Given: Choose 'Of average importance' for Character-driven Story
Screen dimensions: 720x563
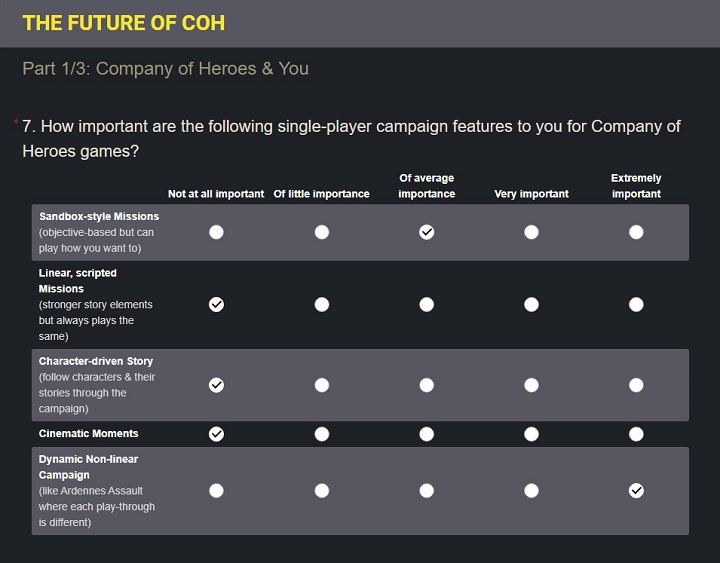Looking at the screenshot, I should tap(427, 384).
